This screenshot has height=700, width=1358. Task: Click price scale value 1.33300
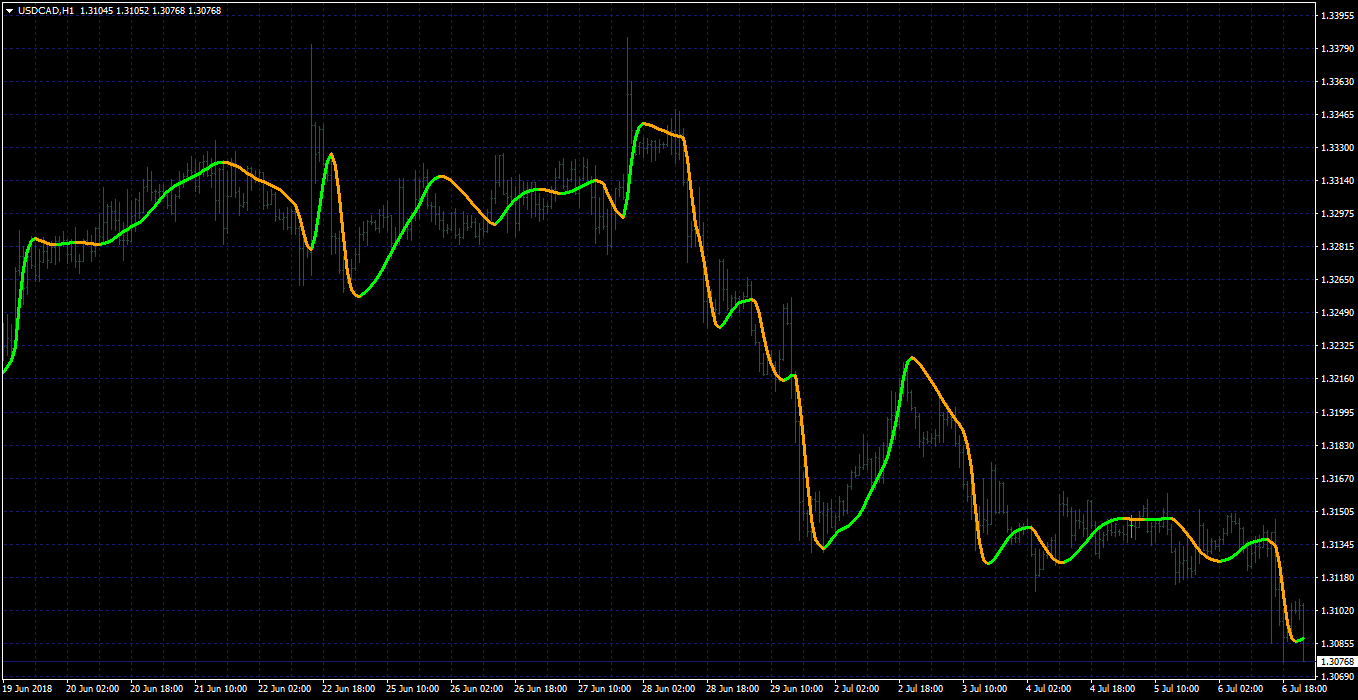tap(1337, 148)
